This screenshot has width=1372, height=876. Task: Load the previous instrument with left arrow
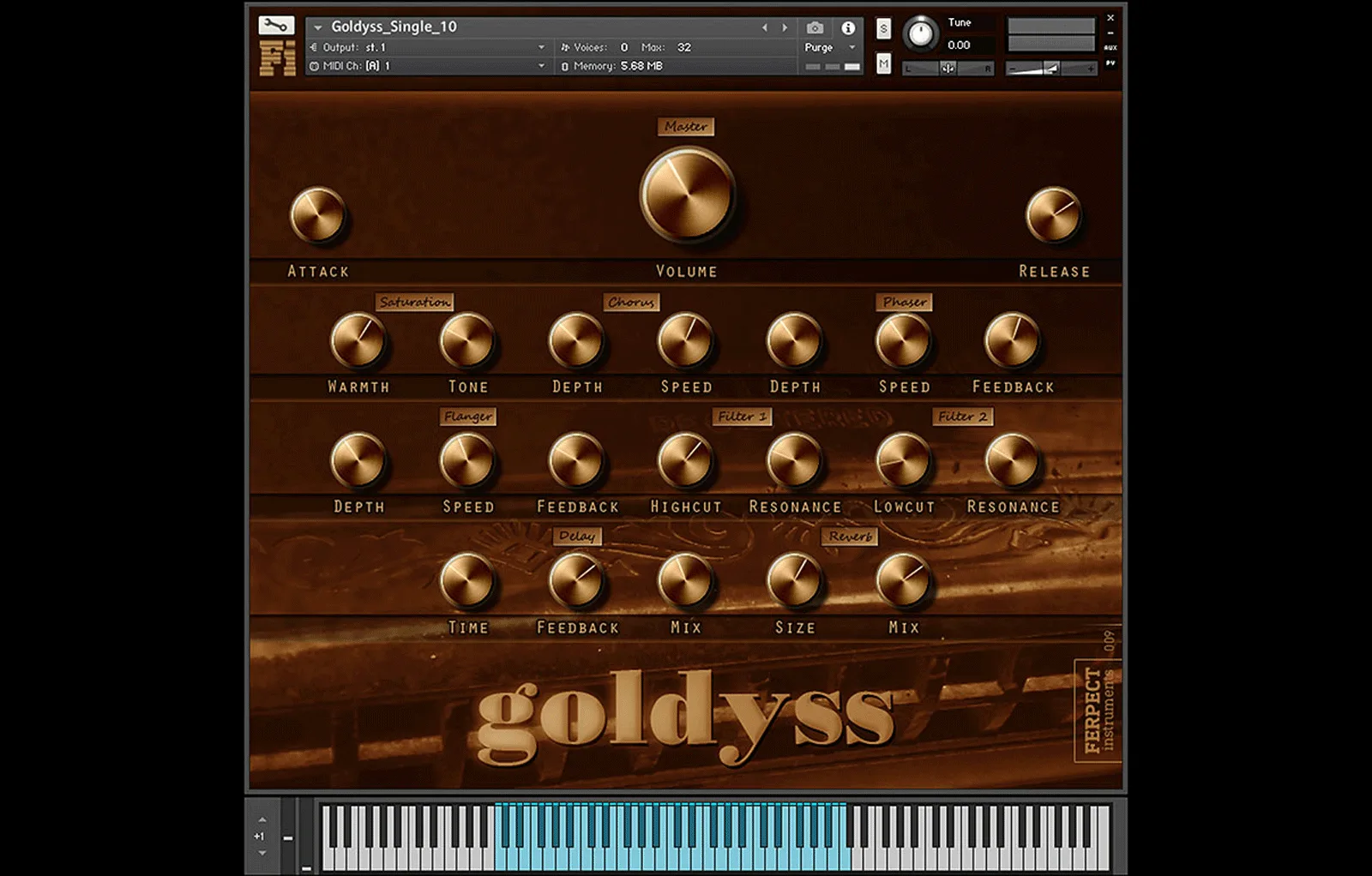765,27
